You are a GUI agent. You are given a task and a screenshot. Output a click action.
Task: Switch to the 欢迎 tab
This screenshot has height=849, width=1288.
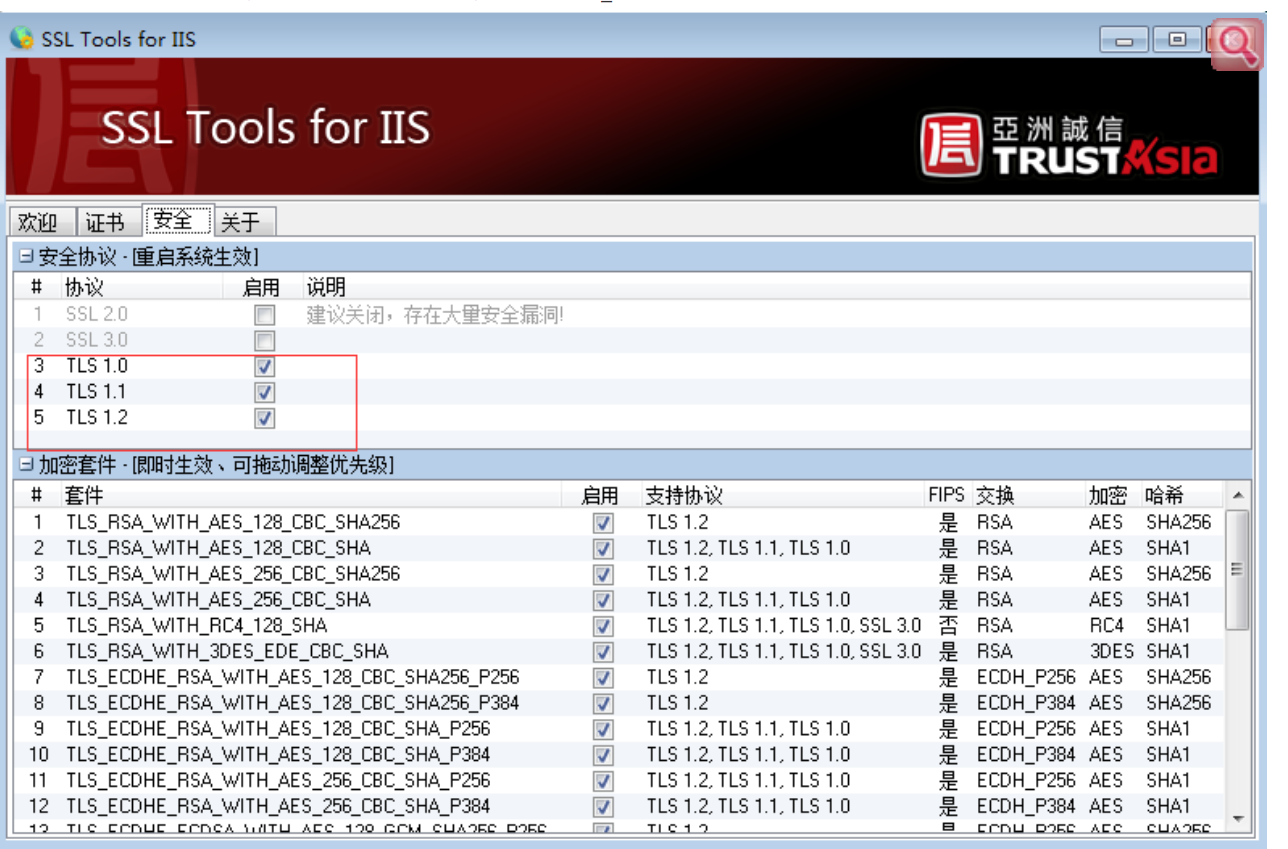[x=38, y=222]
